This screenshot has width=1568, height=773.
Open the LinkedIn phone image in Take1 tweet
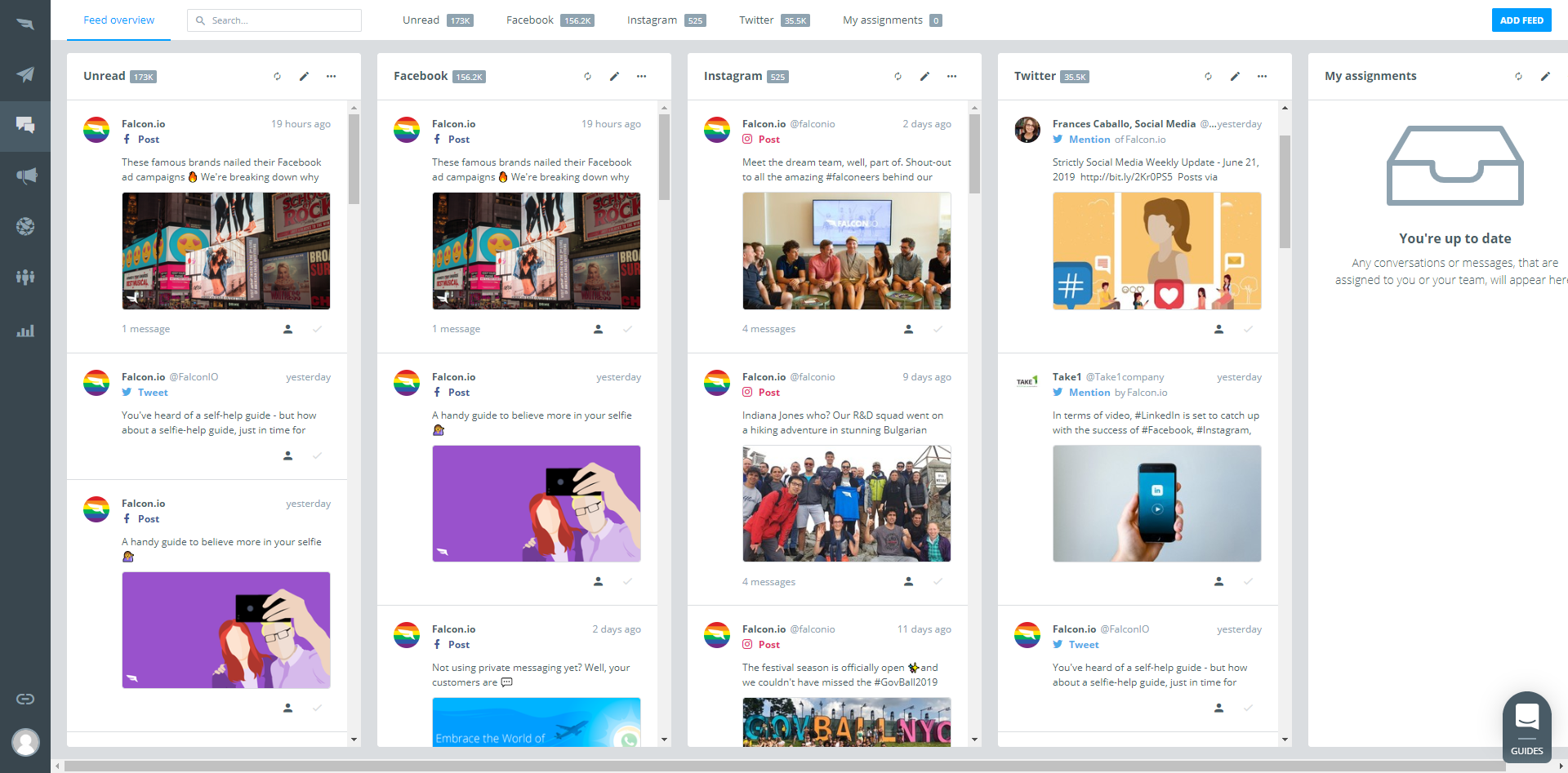pyautogui.click(x=1156, y=504)
